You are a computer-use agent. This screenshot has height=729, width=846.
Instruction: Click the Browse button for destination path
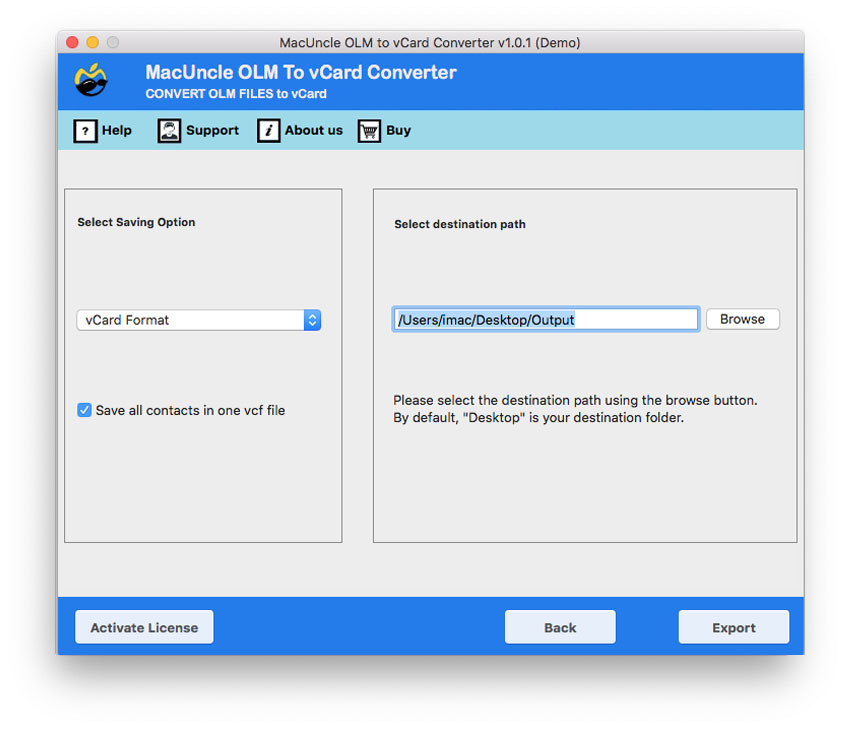742,319
